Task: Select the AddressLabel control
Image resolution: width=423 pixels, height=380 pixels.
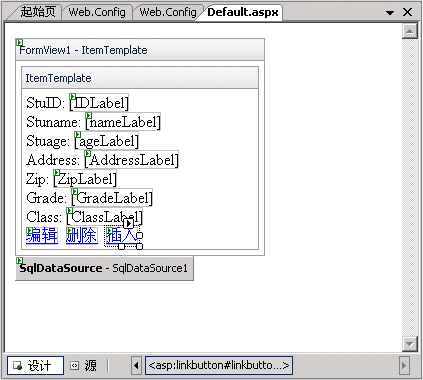Action: pos(131,160)
